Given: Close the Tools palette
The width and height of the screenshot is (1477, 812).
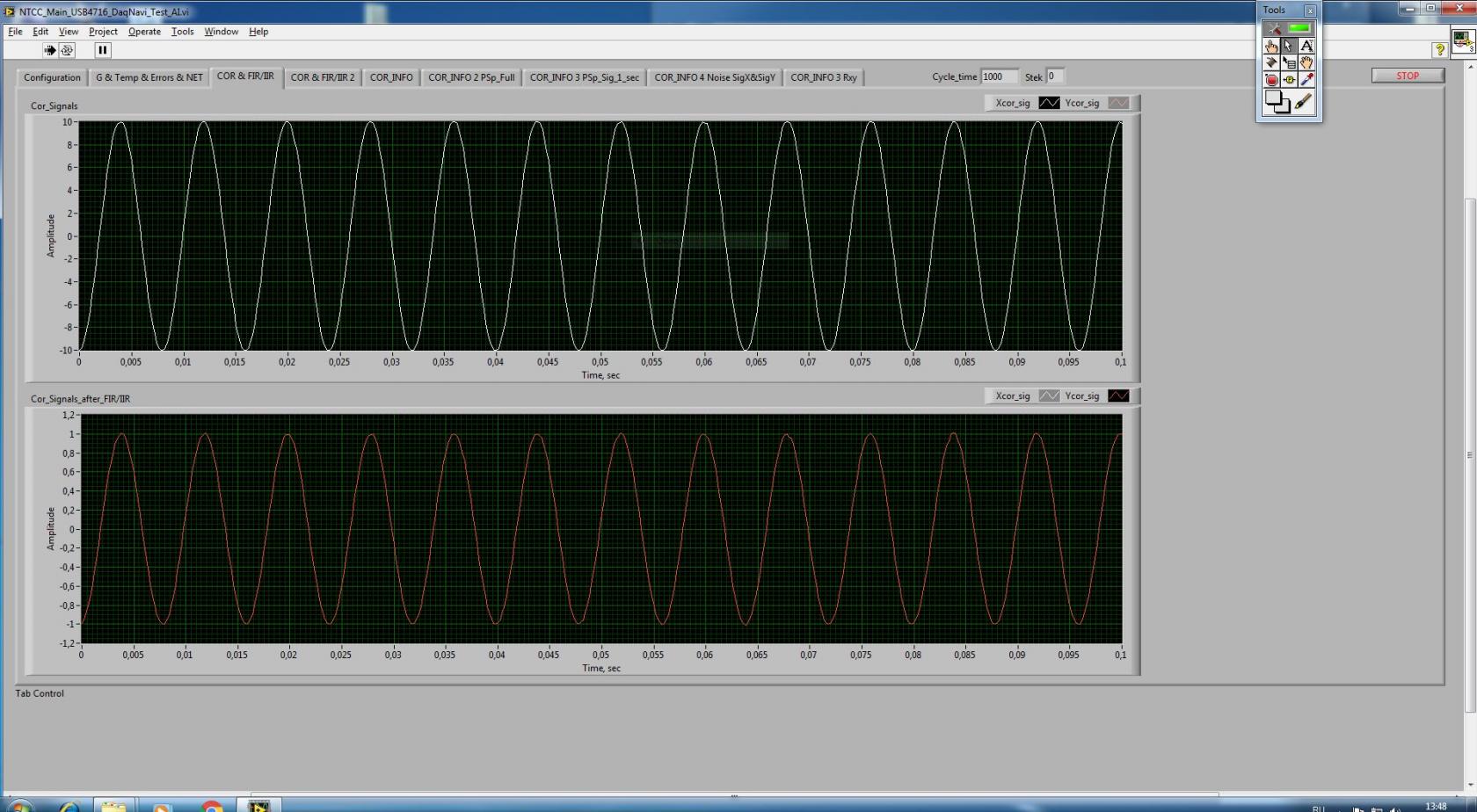Looking at the screenshot, I should 1310,11.
